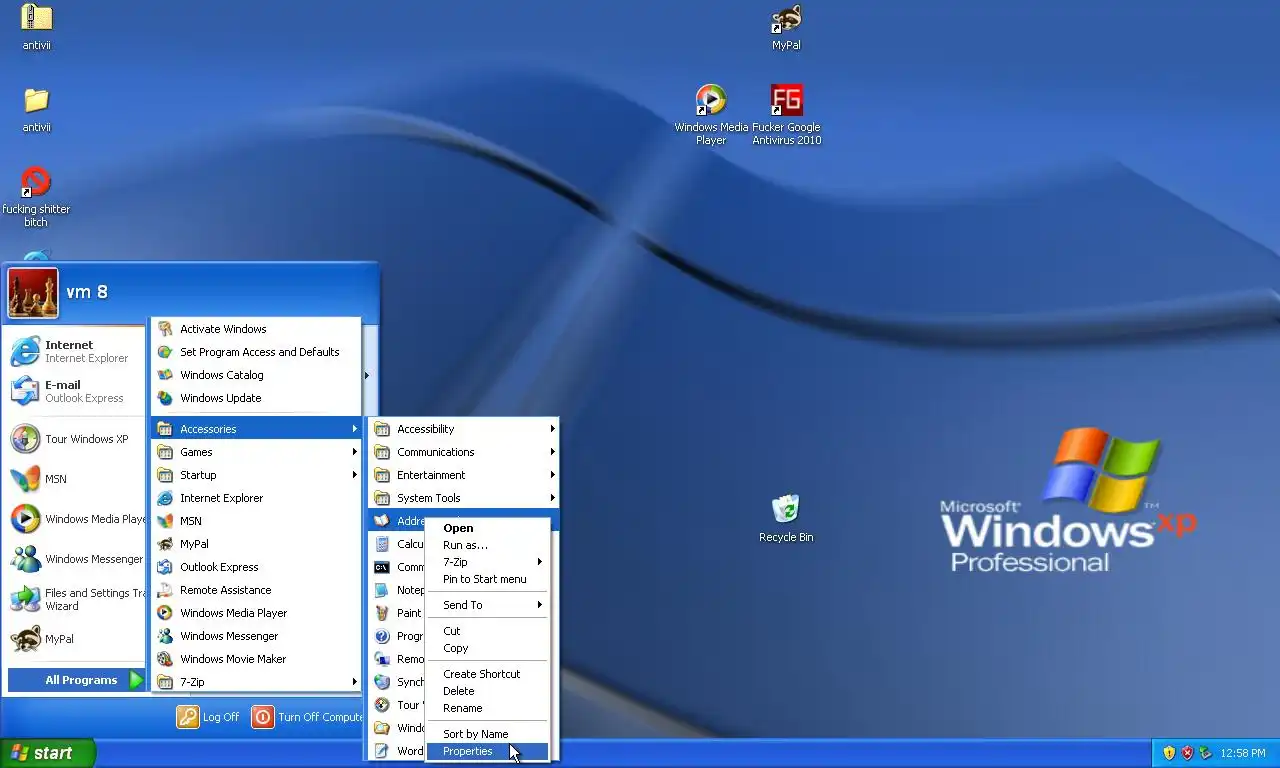Expand the Windows Catalog submenu
Screen dimensions: 1280x768
[256, 375]
